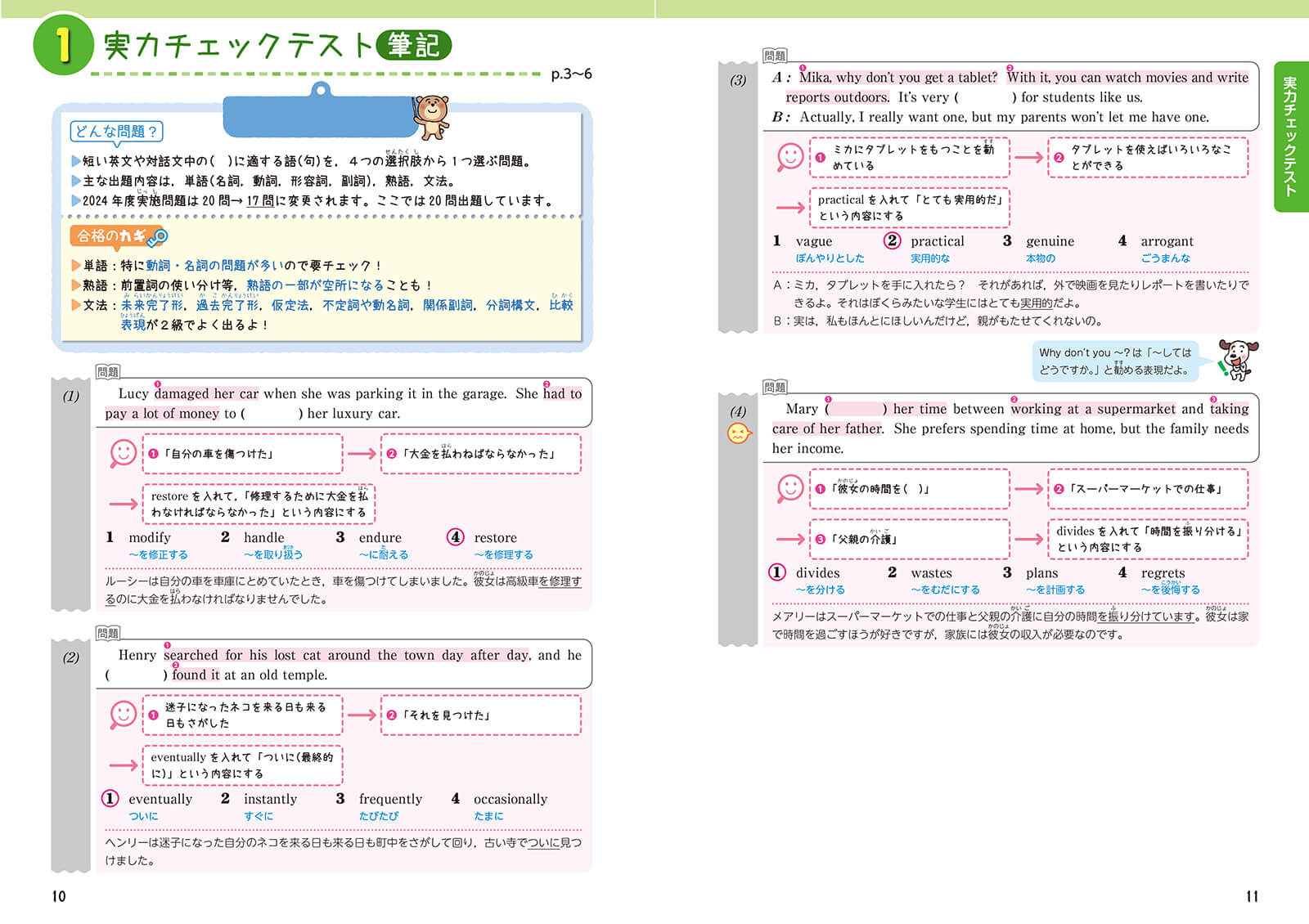Click the smiley face icon in question (4) hints
The width and height of the screenshot is (1309, 924).
[x=790, y=488]
